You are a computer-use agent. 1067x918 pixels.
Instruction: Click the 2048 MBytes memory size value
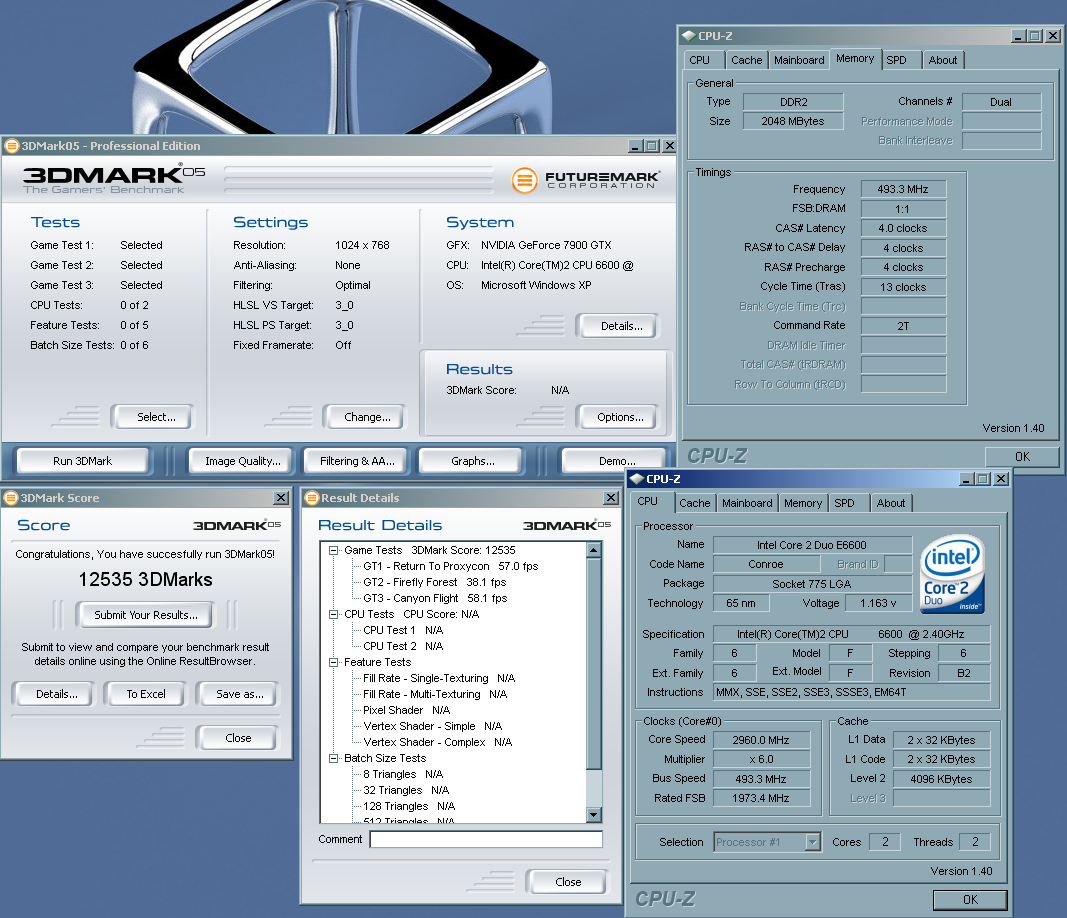tap(793, 121)
